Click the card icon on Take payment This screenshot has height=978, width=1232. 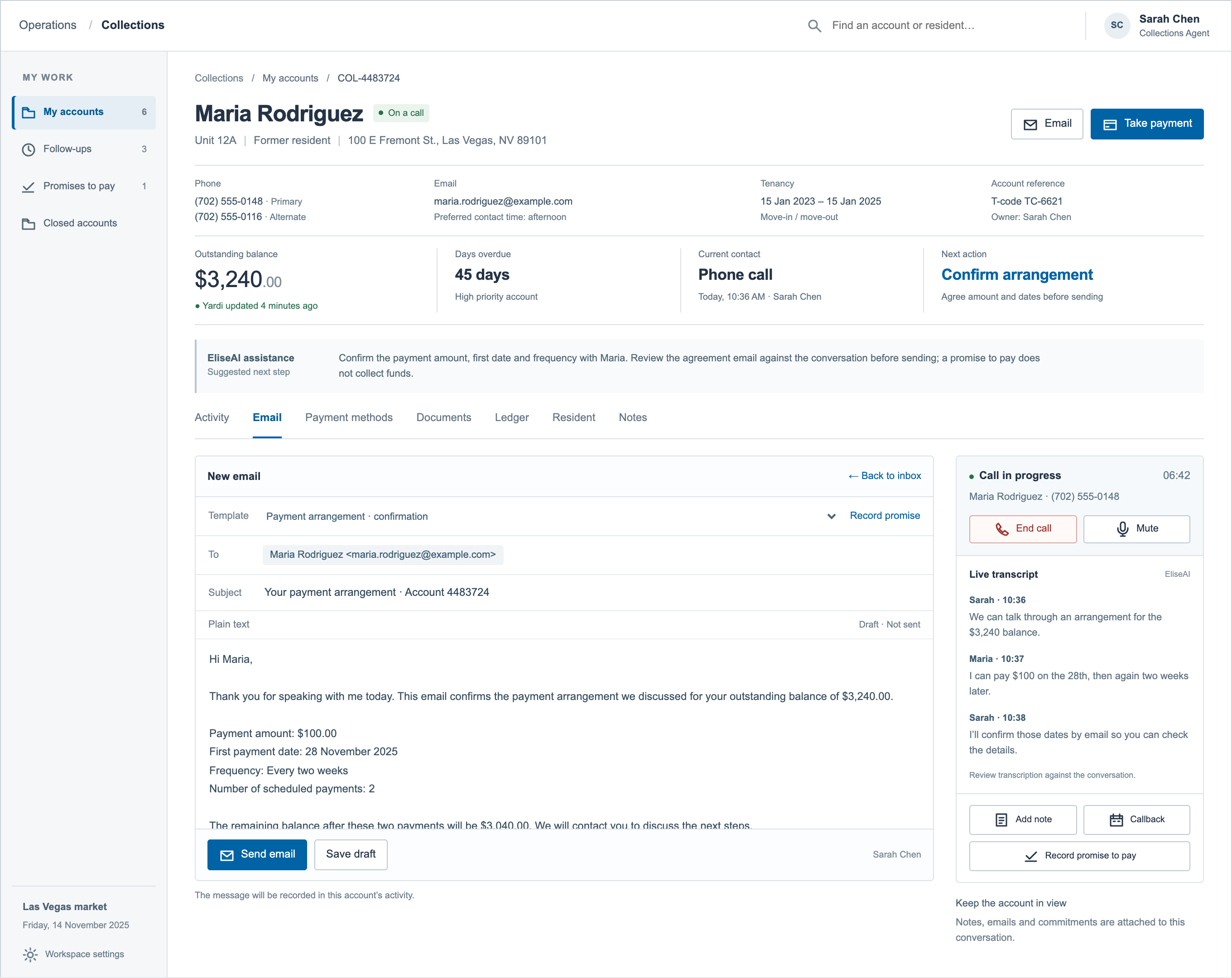pyautogui.click(x=1110, y=125)
